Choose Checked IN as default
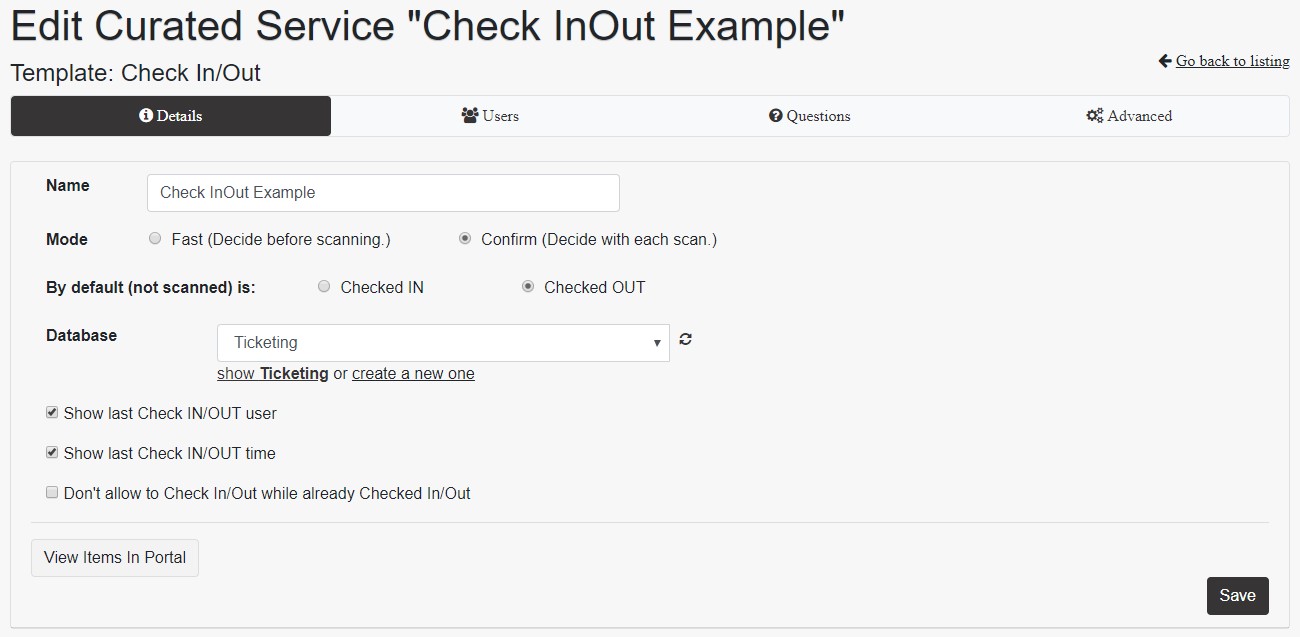Viewport: 1300px width, 637px height. [x=324, y=287]
